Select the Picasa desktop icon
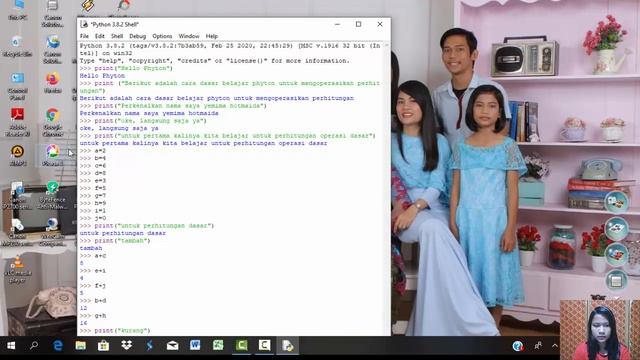640x360 pixels. 53,156
